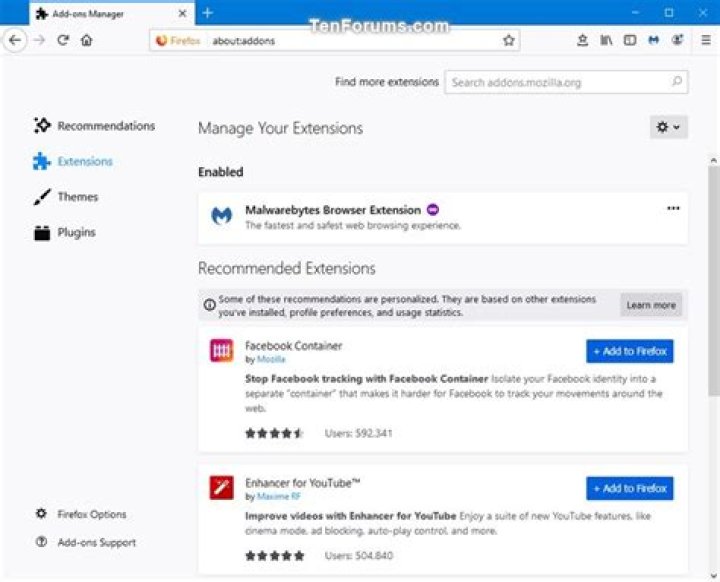Click the Facebook Container star rating

tap(274, 433)
